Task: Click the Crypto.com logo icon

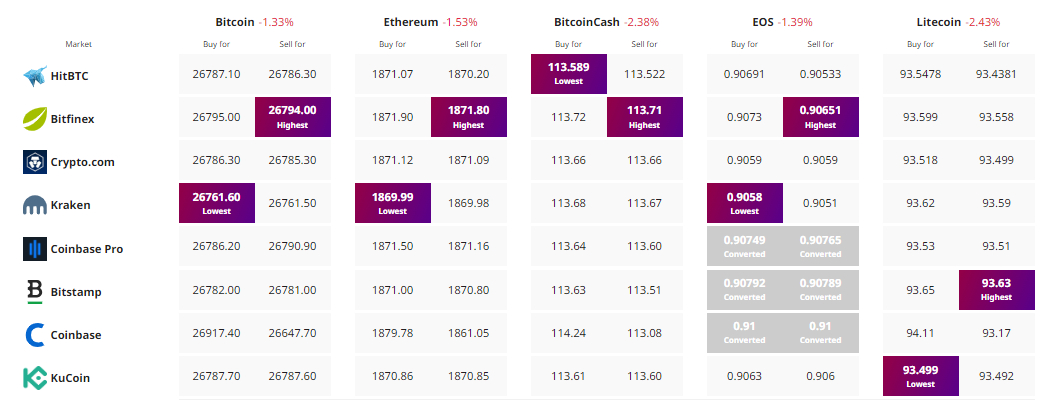Action: tap(35, 161)
